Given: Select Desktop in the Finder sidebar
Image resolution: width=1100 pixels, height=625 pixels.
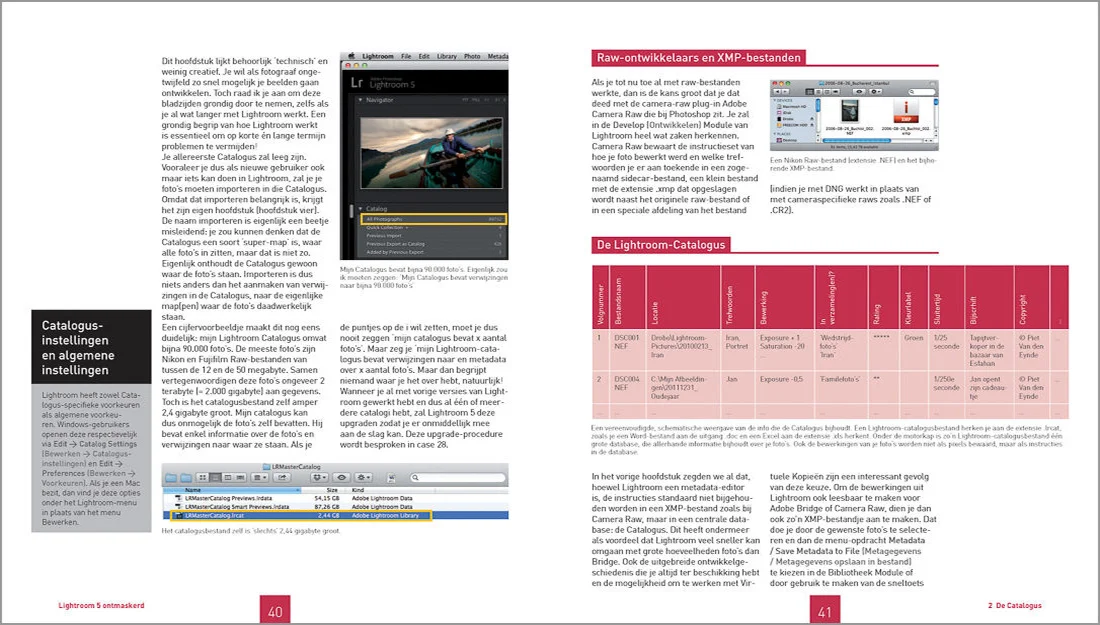Looking at the screenshot, I should [x=787, y=140].
